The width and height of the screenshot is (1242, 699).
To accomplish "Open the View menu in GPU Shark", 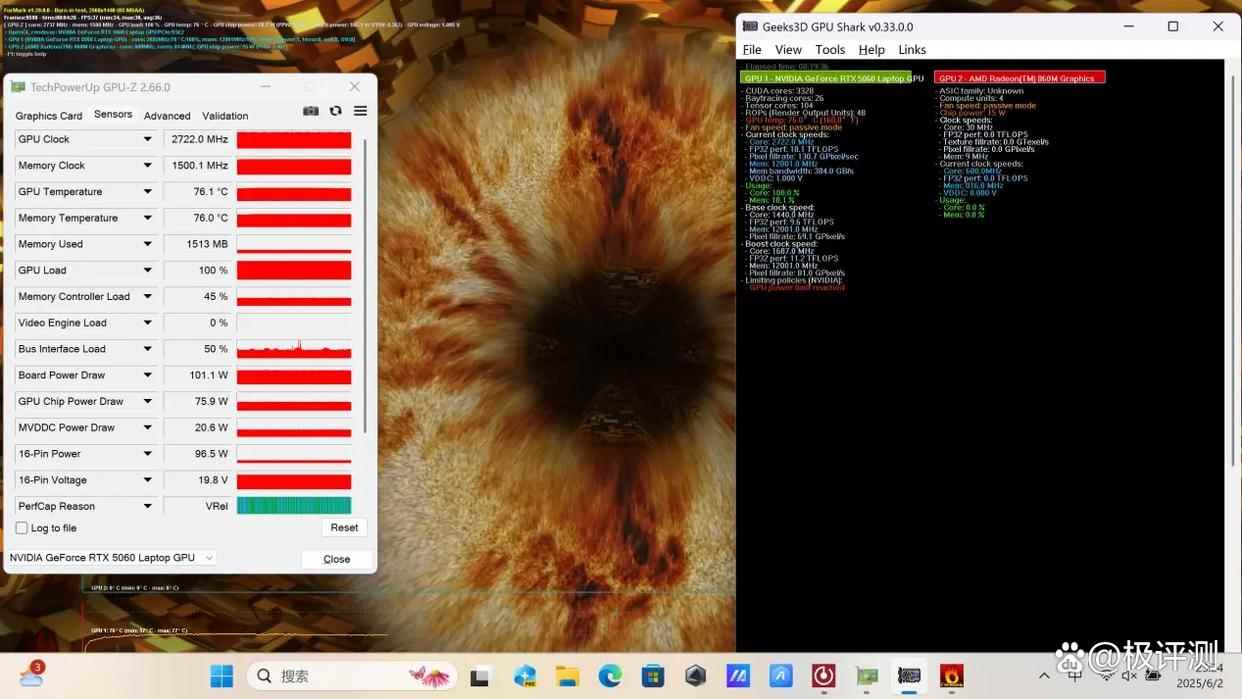I will pyautogui.click(x=788, y=50).
